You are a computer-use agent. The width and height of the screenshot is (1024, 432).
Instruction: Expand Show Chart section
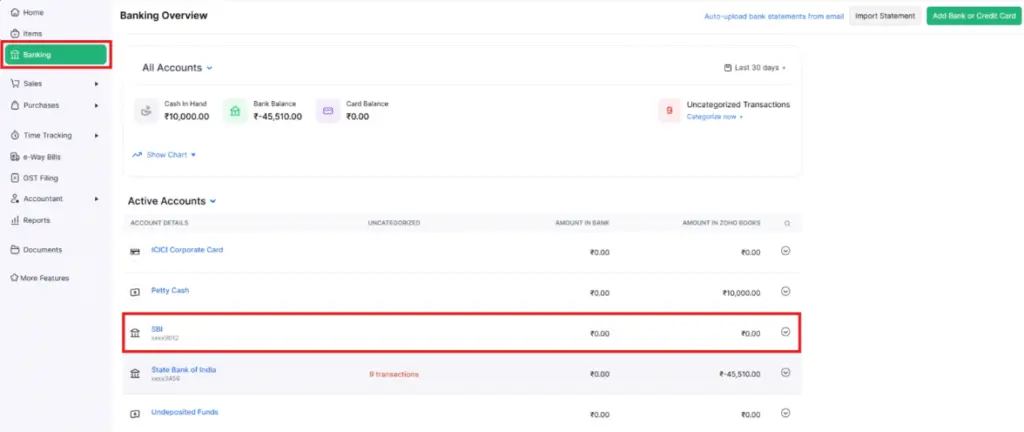(x=164, y=155)
